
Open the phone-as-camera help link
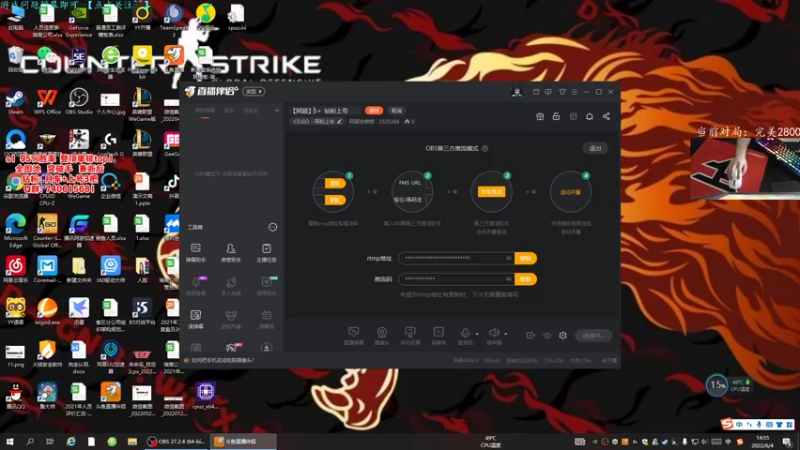(x=222, y=360)
